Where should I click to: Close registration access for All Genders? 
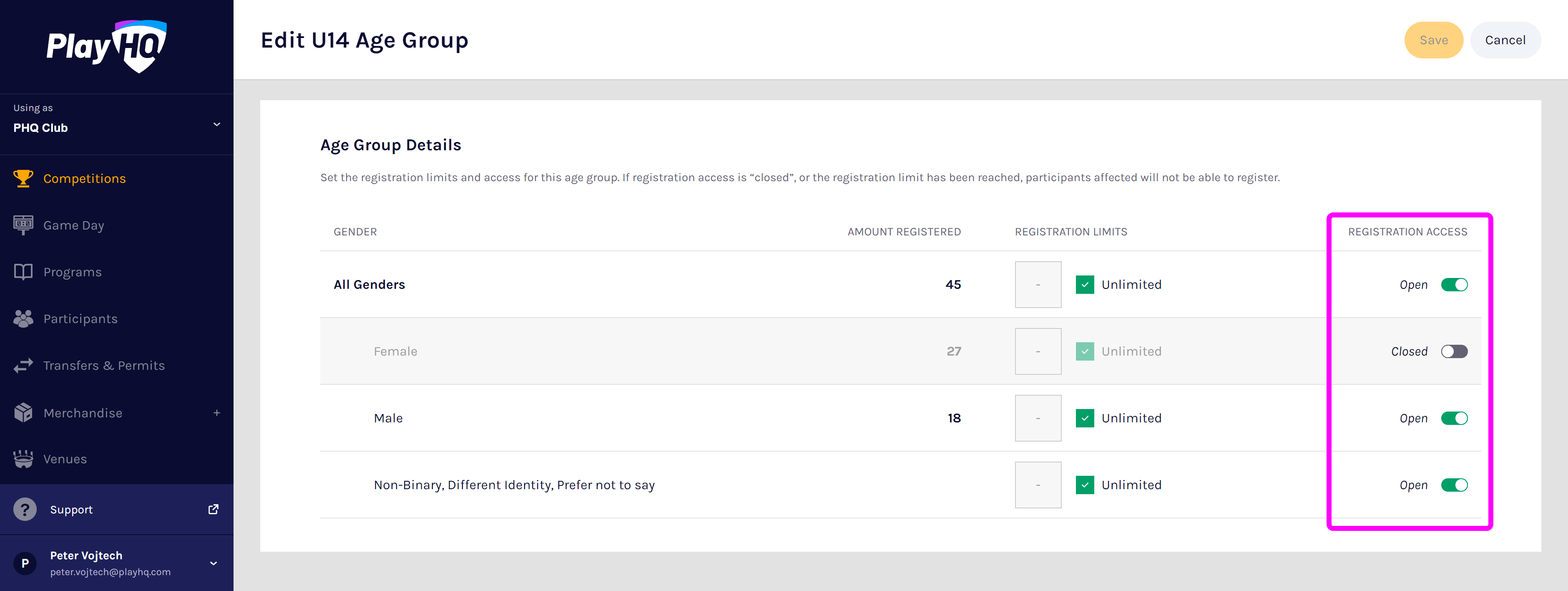coord(1454,285)
